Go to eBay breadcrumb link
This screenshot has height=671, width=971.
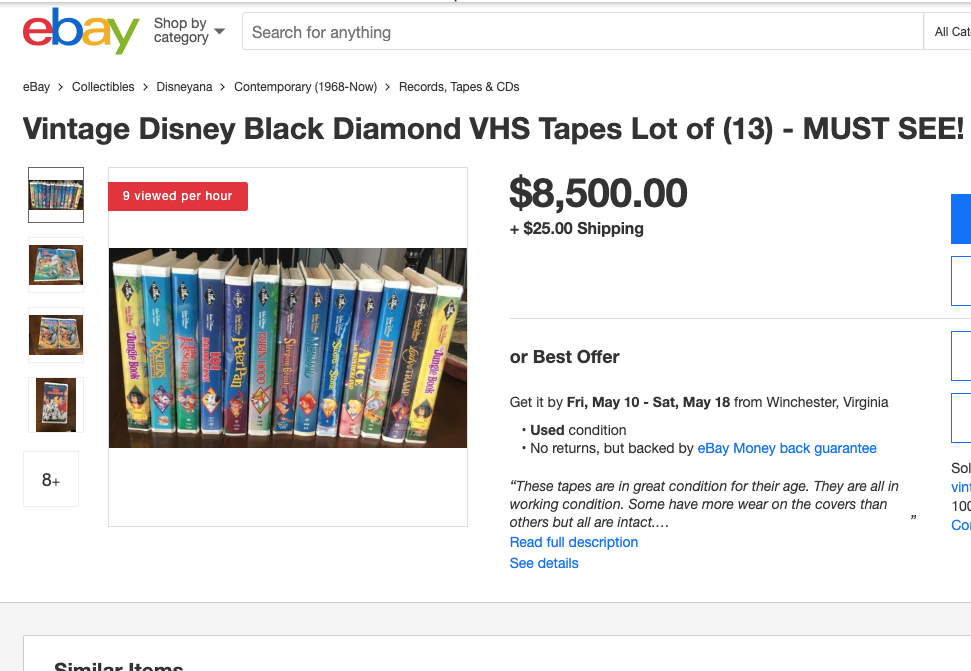[36, 87]
